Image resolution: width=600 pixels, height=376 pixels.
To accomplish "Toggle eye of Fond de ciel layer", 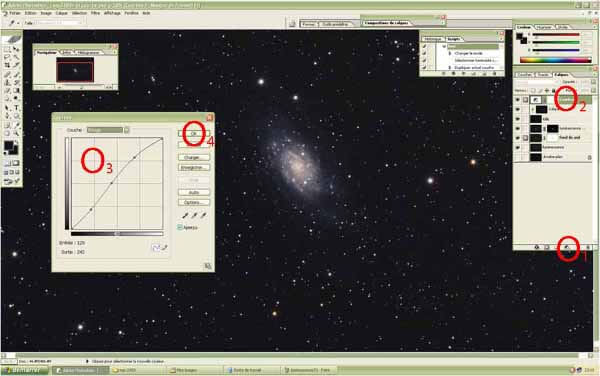I will click(x=517, y=138).
